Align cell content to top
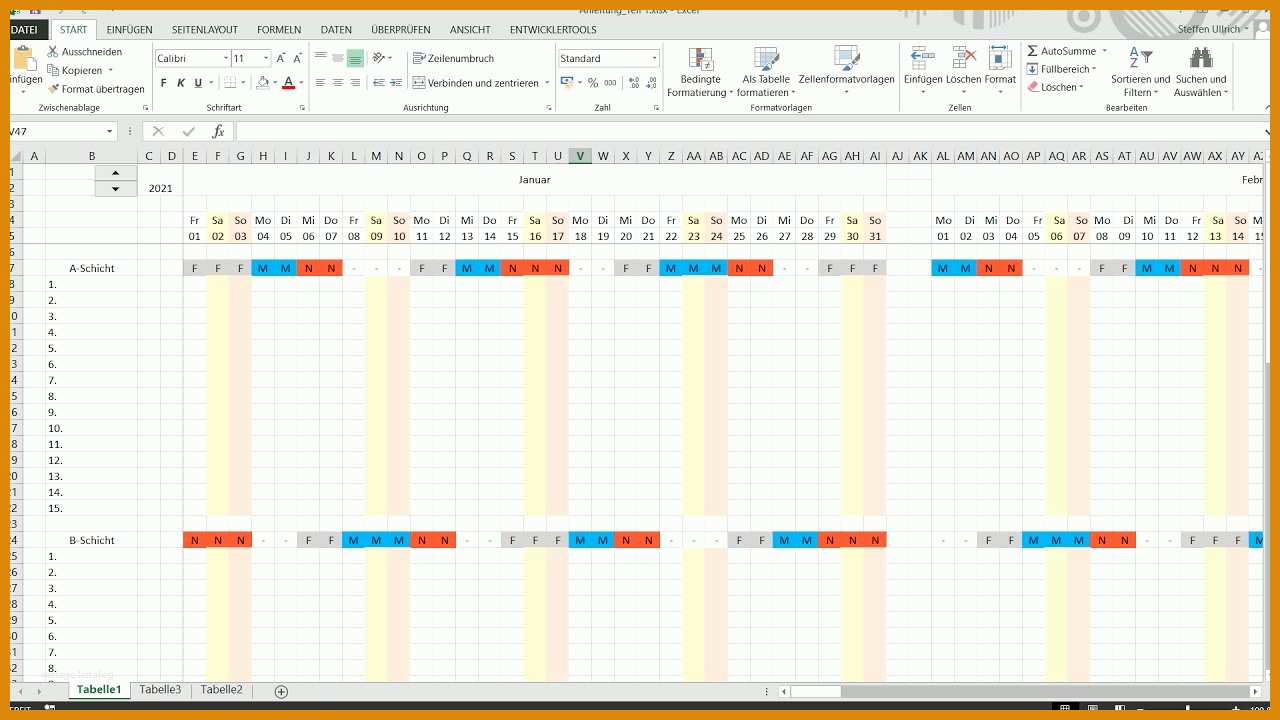 [321, 58]
